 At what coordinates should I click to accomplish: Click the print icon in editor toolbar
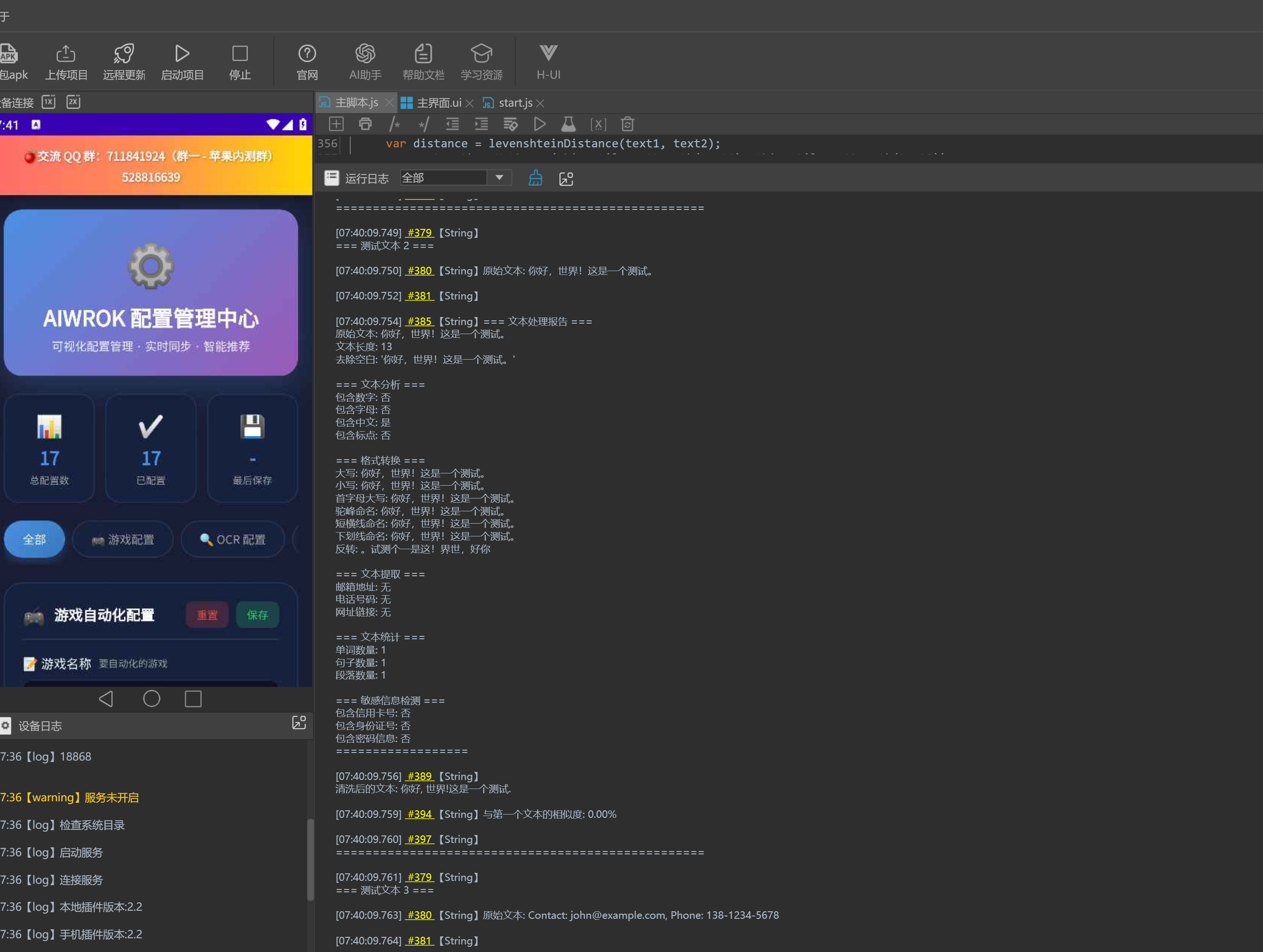tap(366, 124)
